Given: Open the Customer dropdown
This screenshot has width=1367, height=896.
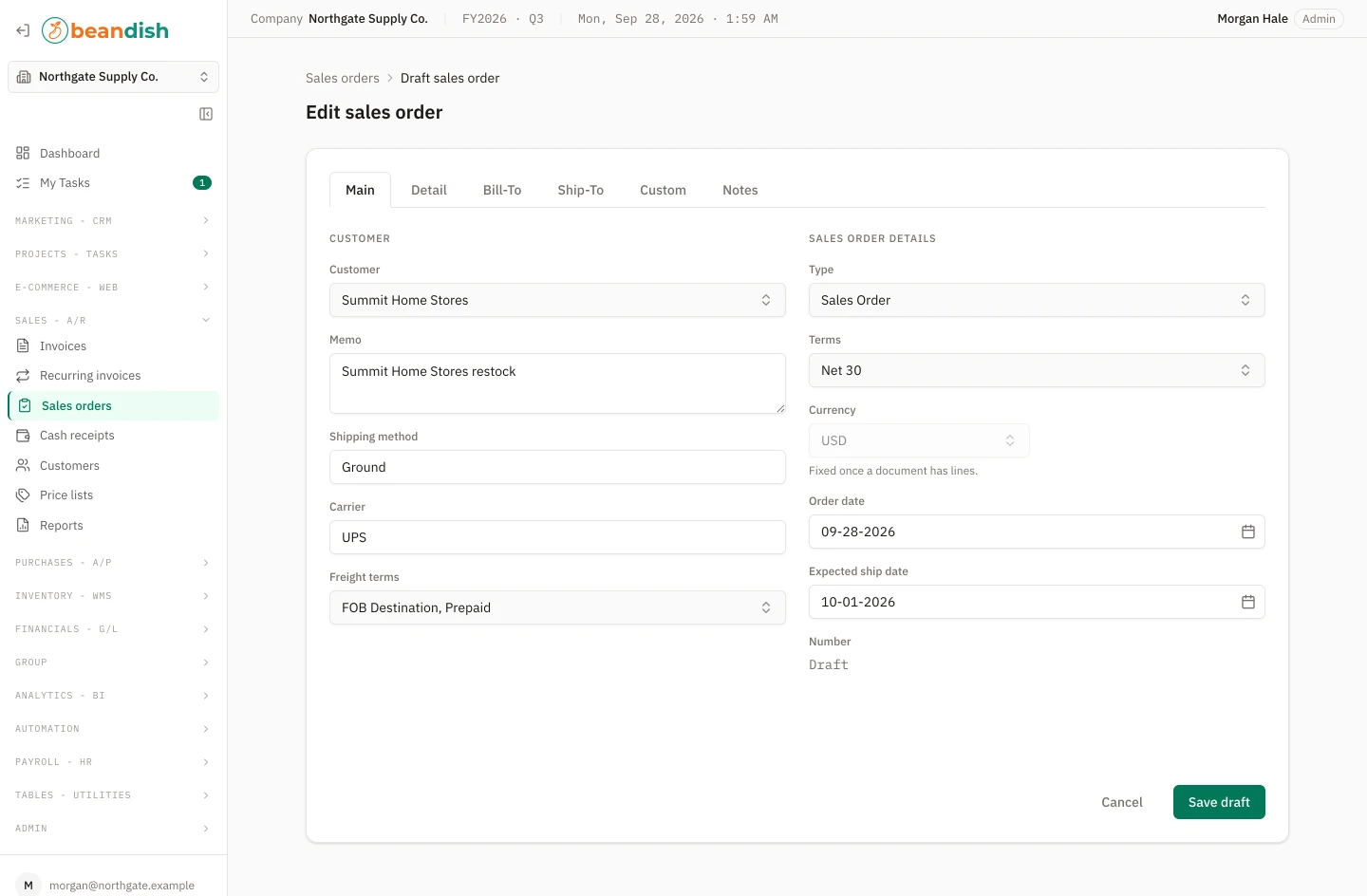Looking at the screenshot, I should pyautogui.click(x=557, y=300).
